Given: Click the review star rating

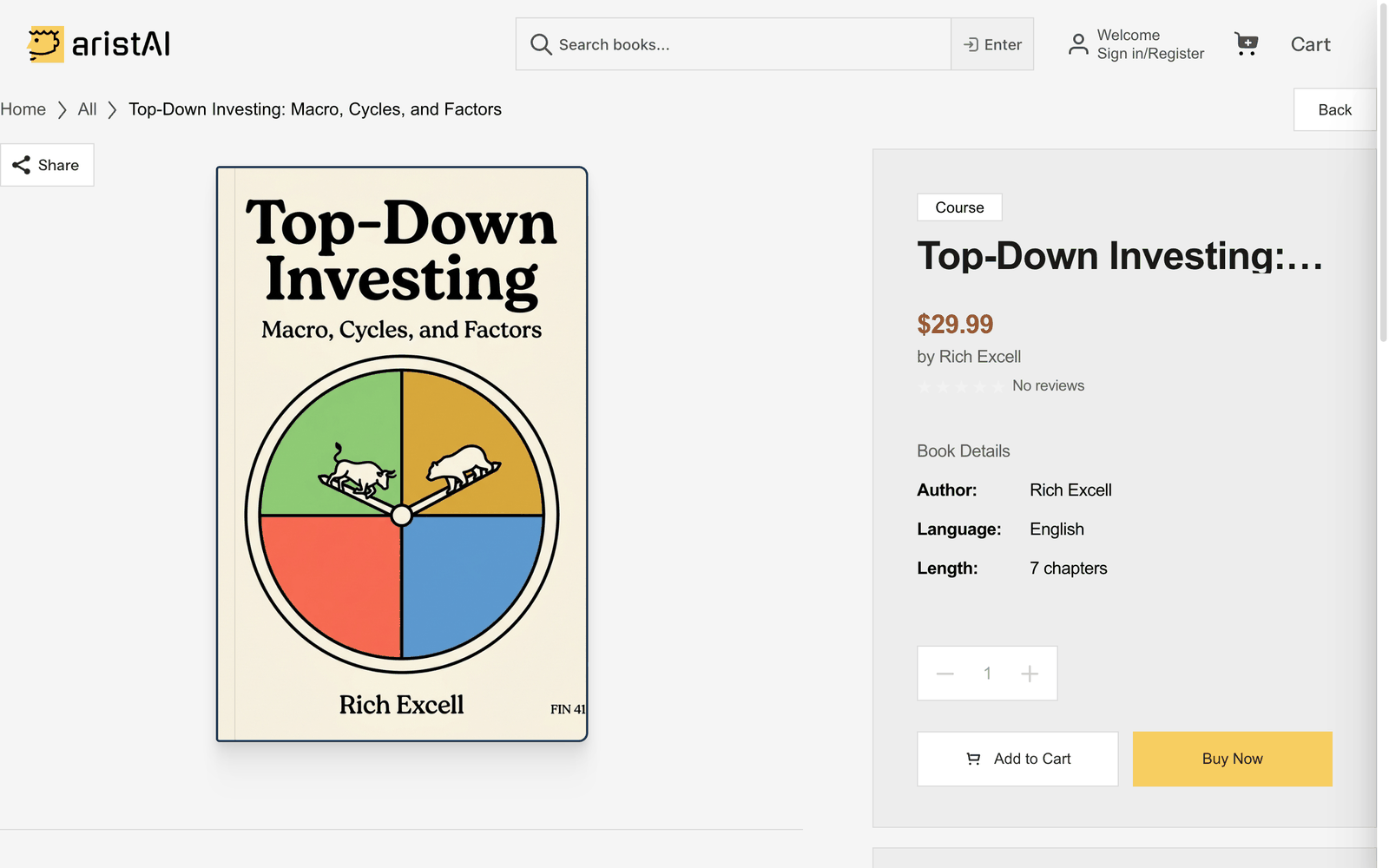Looking at the screenshot, I should pyautogui.click(x=961, y=386).
